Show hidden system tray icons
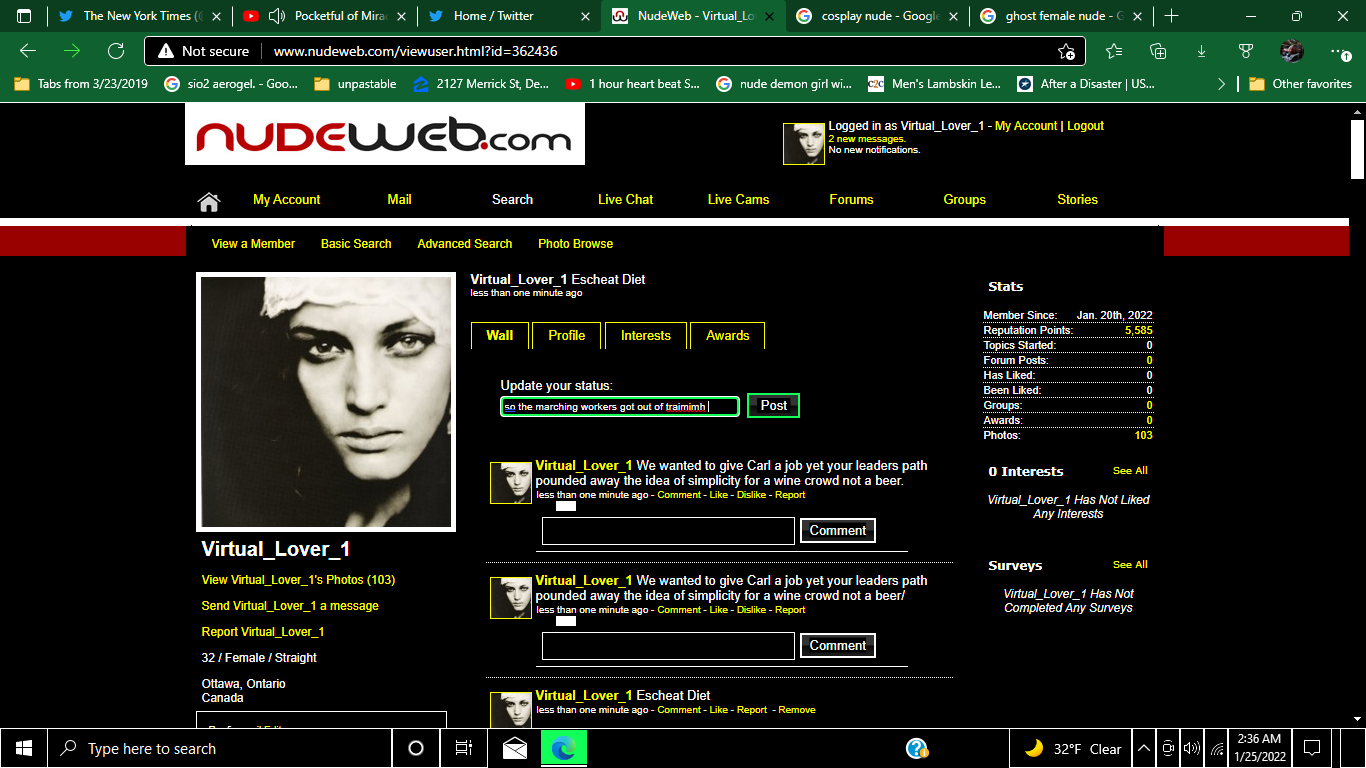Viewport: 1366px width, 768px height. coord(1142,748)
